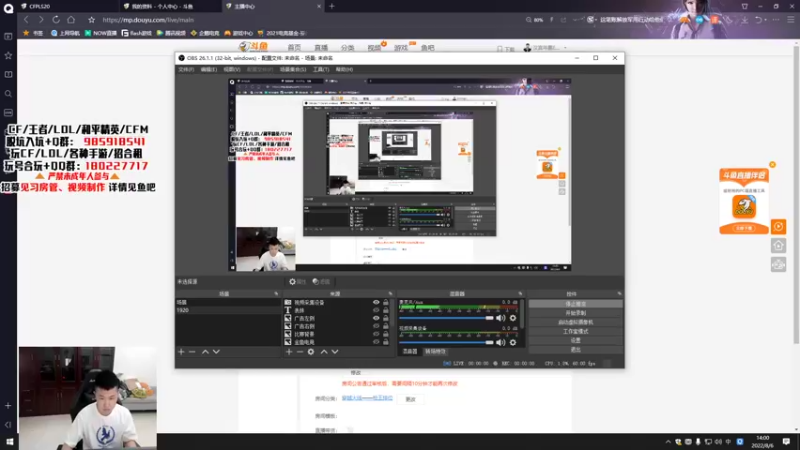Add a new source with plus icon

point(289,352)
